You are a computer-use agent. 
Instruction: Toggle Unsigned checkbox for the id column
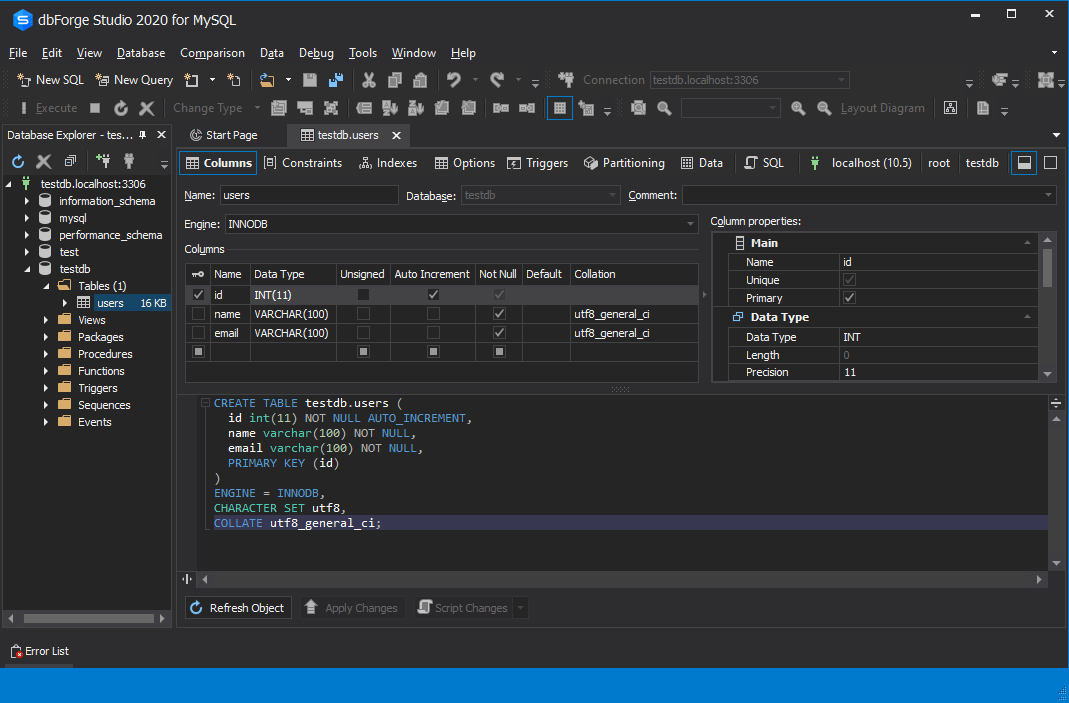[363, 295]
